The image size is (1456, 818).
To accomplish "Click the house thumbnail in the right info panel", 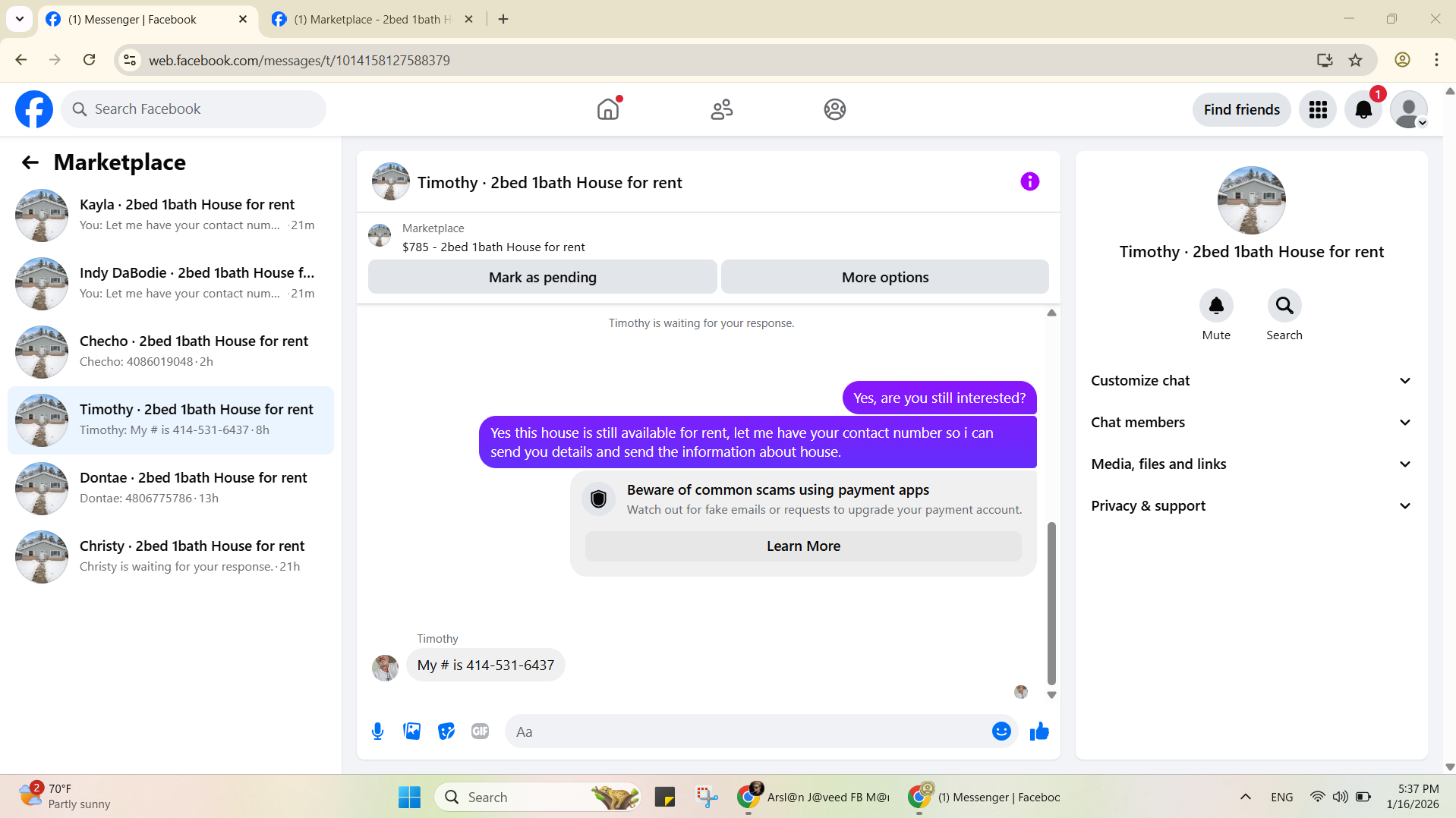I will [x=1251, y=200].
